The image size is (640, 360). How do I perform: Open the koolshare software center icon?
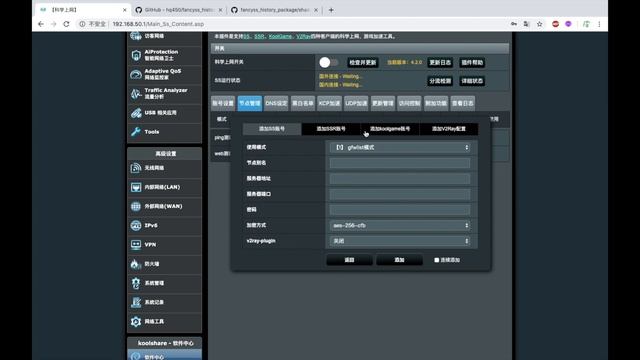pyautogui.click(x=136, y=356)
